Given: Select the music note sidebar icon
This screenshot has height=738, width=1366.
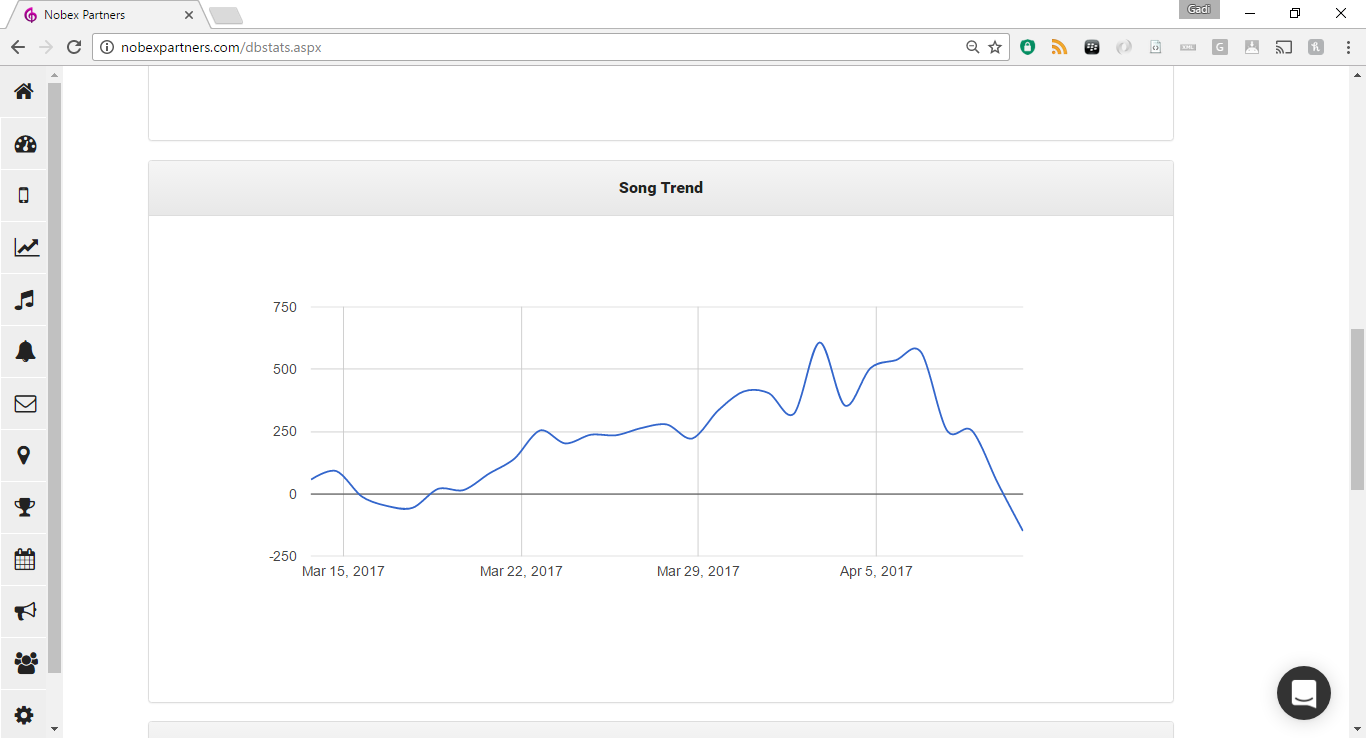Looking at the screenshot, I should (x=25, y=300).
